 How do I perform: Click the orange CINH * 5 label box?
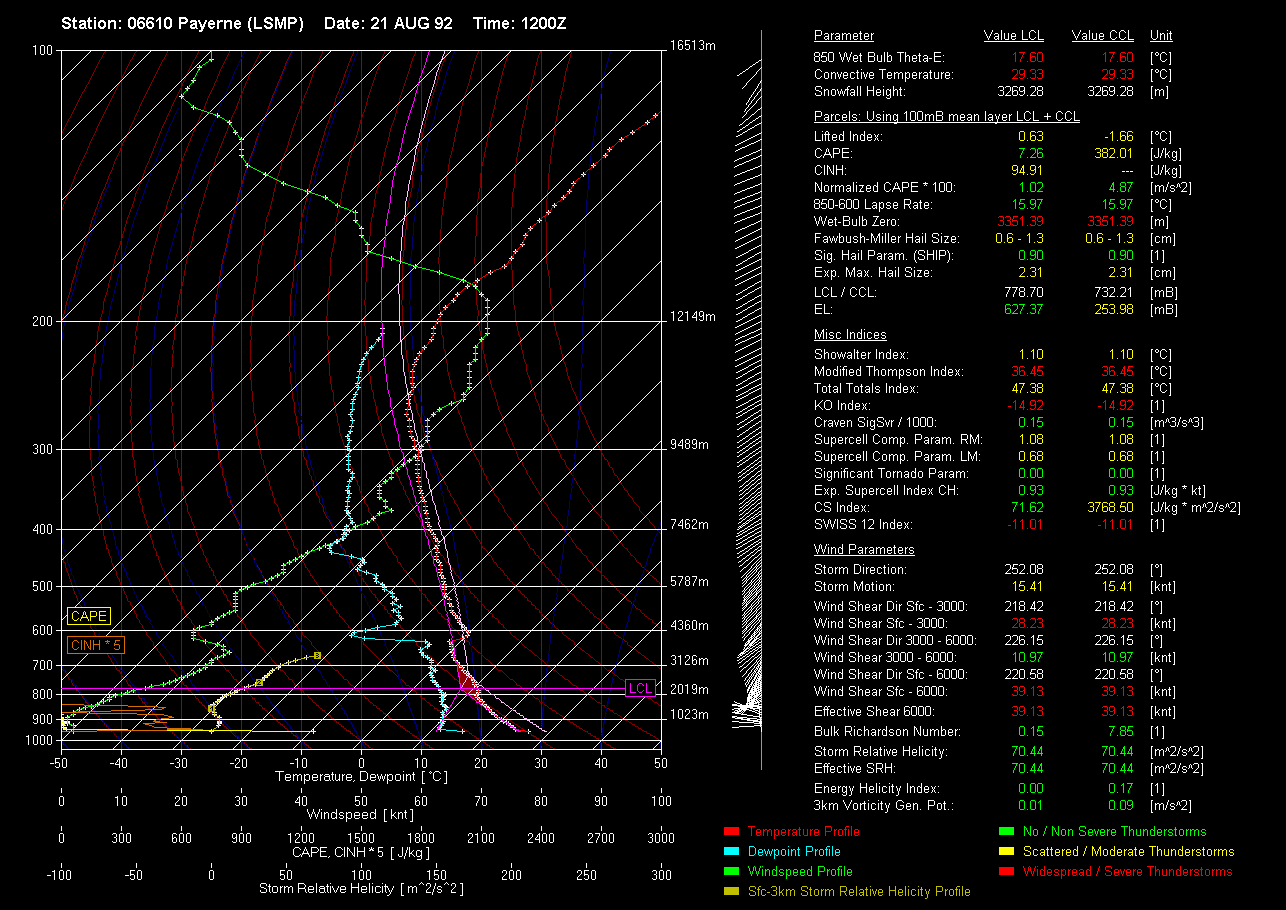pyautogui.click(x=96, y=645)
